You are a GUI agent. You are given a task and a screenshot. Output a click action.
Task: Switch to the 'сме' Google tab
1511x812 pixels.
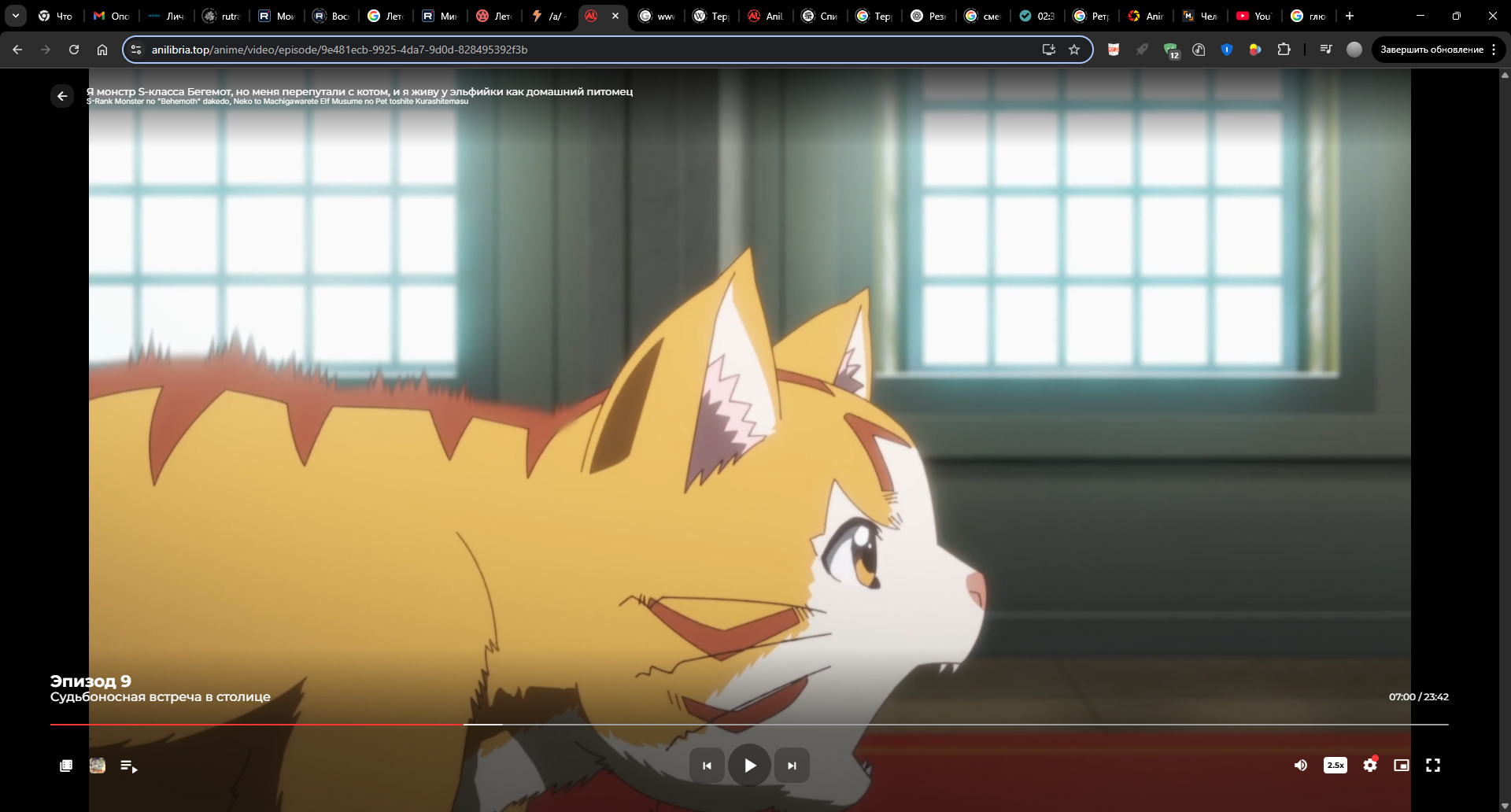point(983,16)
